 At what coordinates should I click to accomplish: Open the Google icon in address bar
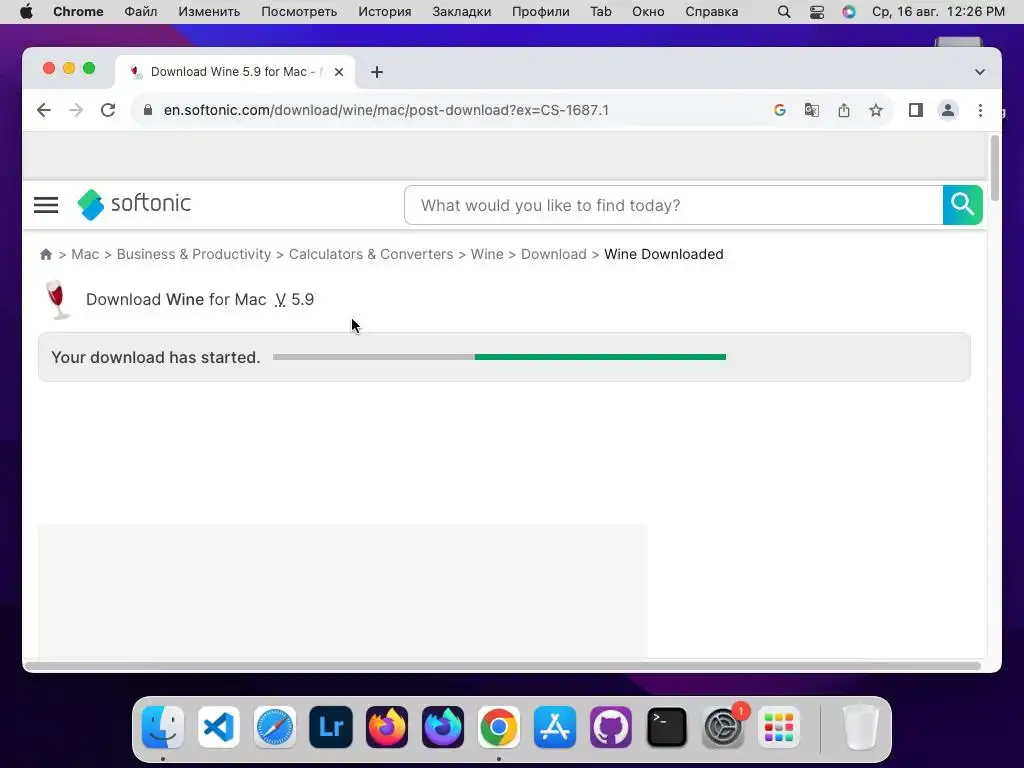(779, 110)
